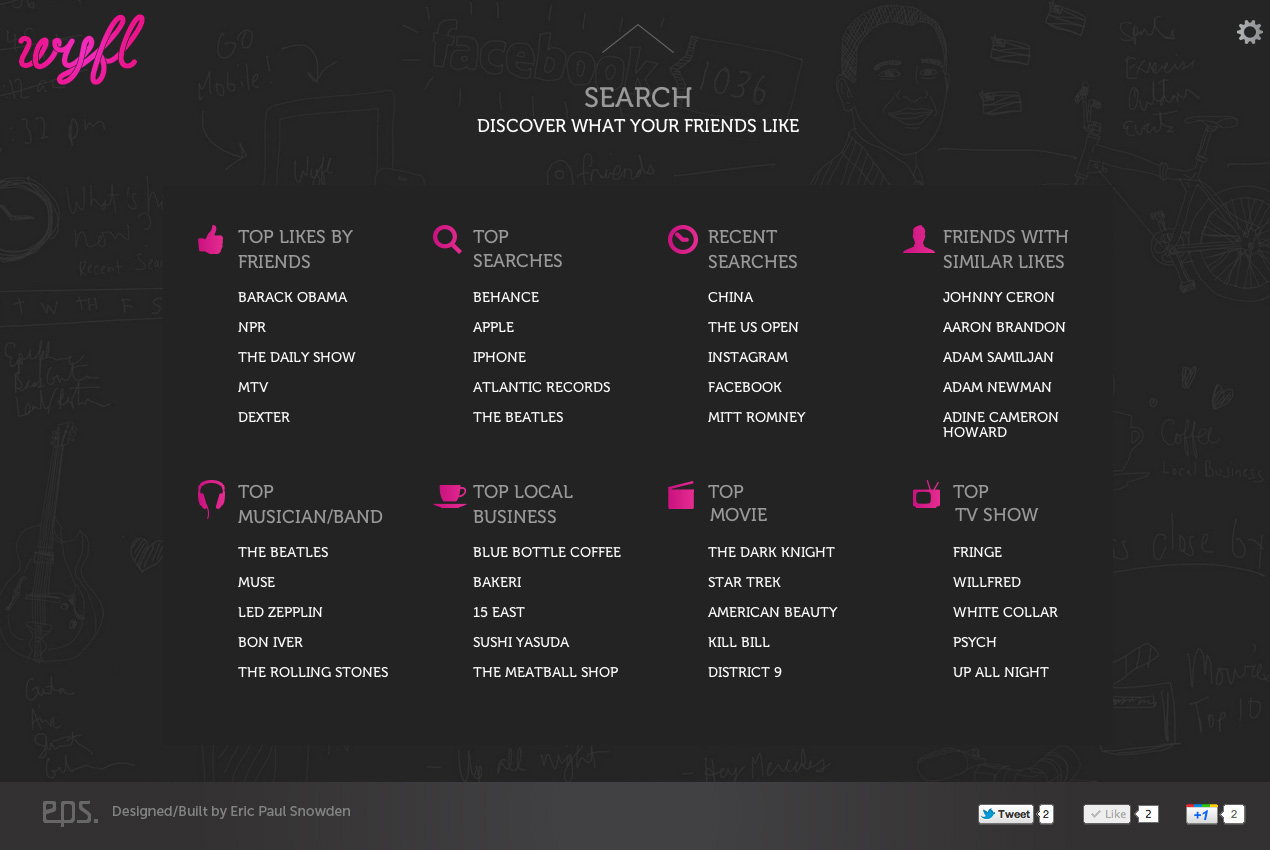
Task: Click the Like count bubble
Action: tap(1147, 814)
